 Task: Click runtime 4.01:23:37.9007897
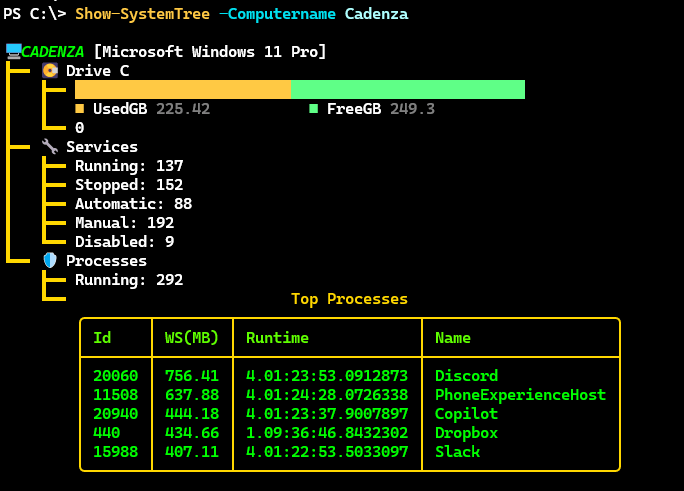tap(327, 413)
